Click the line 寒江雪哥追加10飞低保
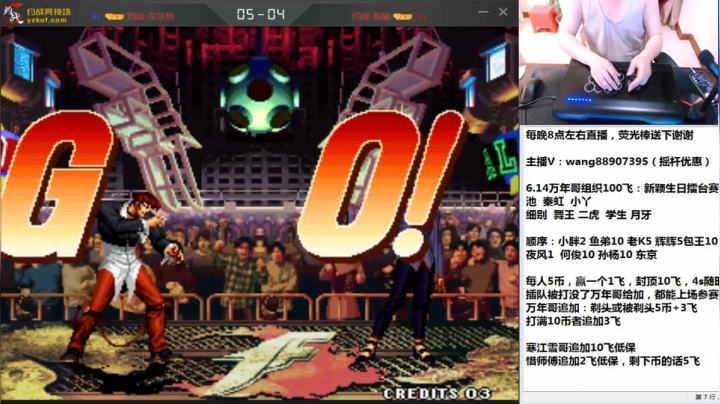720x404 pixels. (580, 348)
